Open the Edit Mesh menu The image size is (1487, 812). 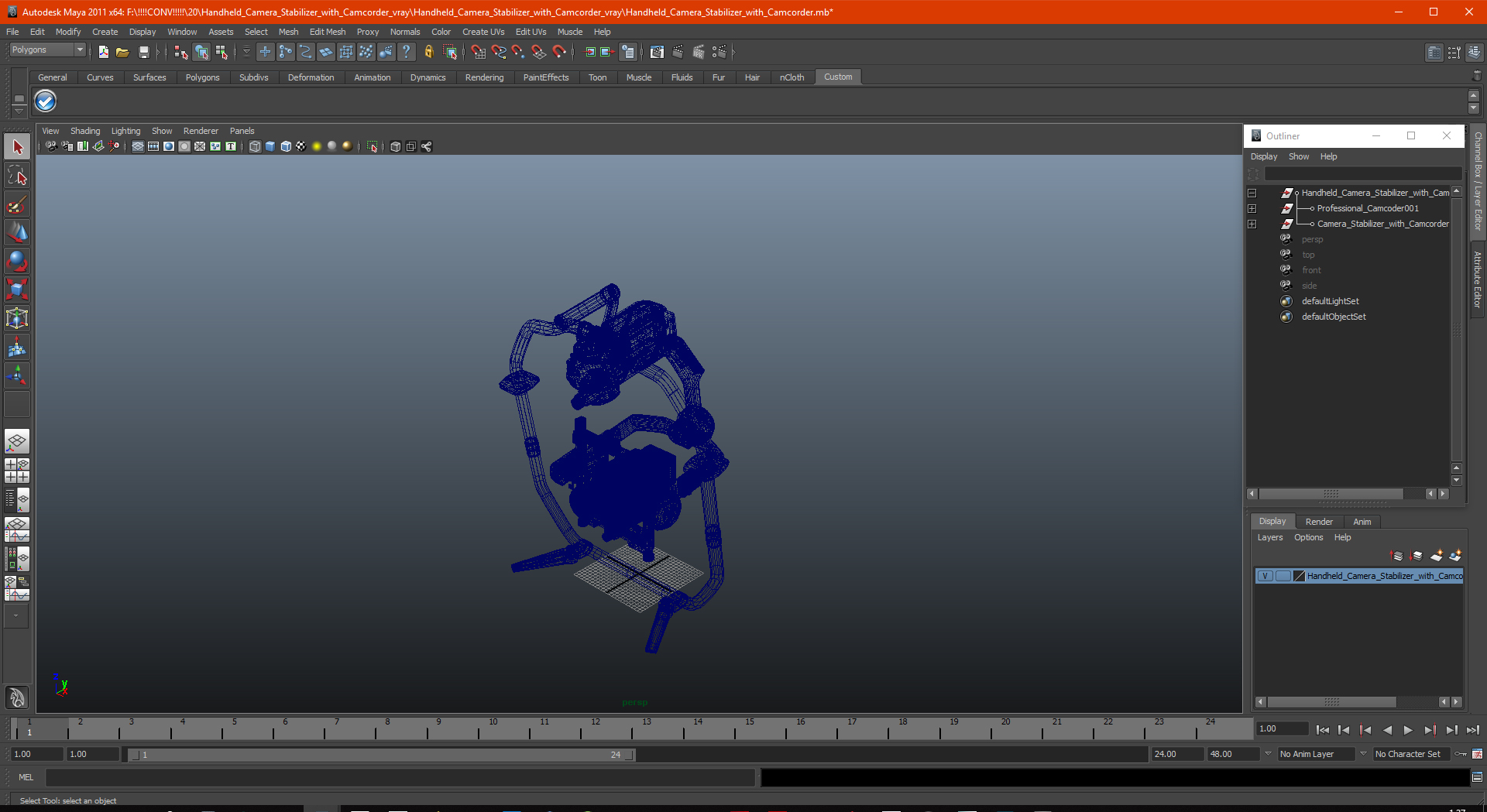(328, 32)
